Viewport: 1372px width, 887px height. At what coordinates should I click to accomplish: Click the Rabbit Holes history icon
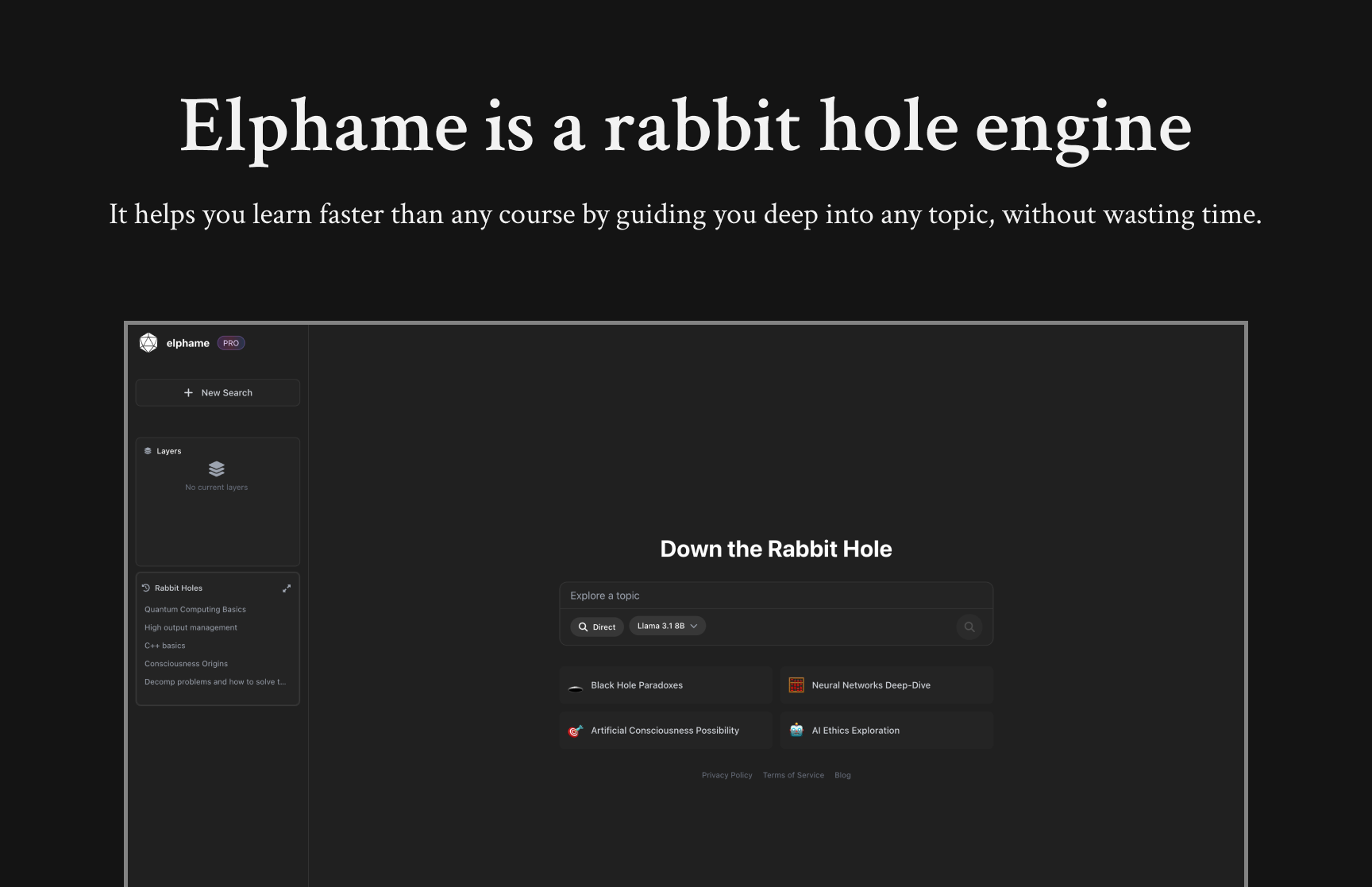tap(146, 588)
